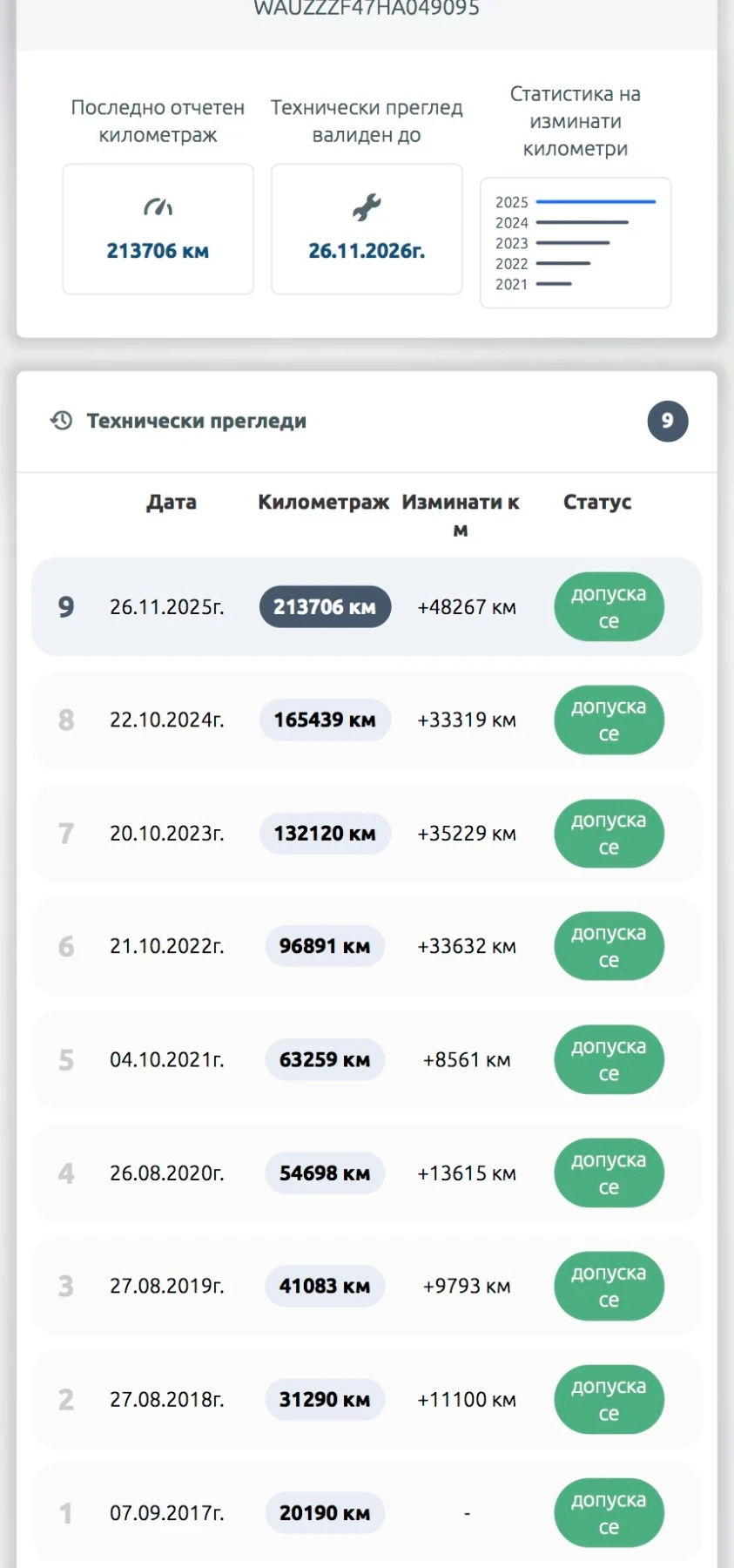The height and width of the screenshot is (1568, 734).
Task: Click the Технически прегледи section header
Action: (x=197, y=421)
